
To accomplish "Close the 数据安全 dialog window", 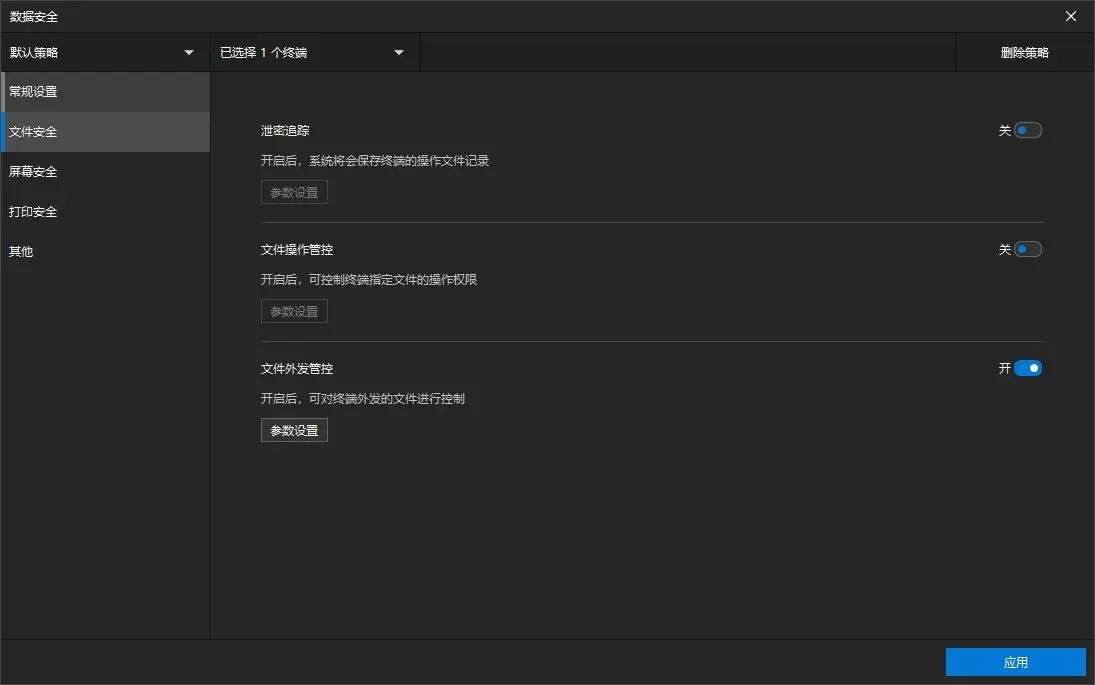I will [1071, 16].
